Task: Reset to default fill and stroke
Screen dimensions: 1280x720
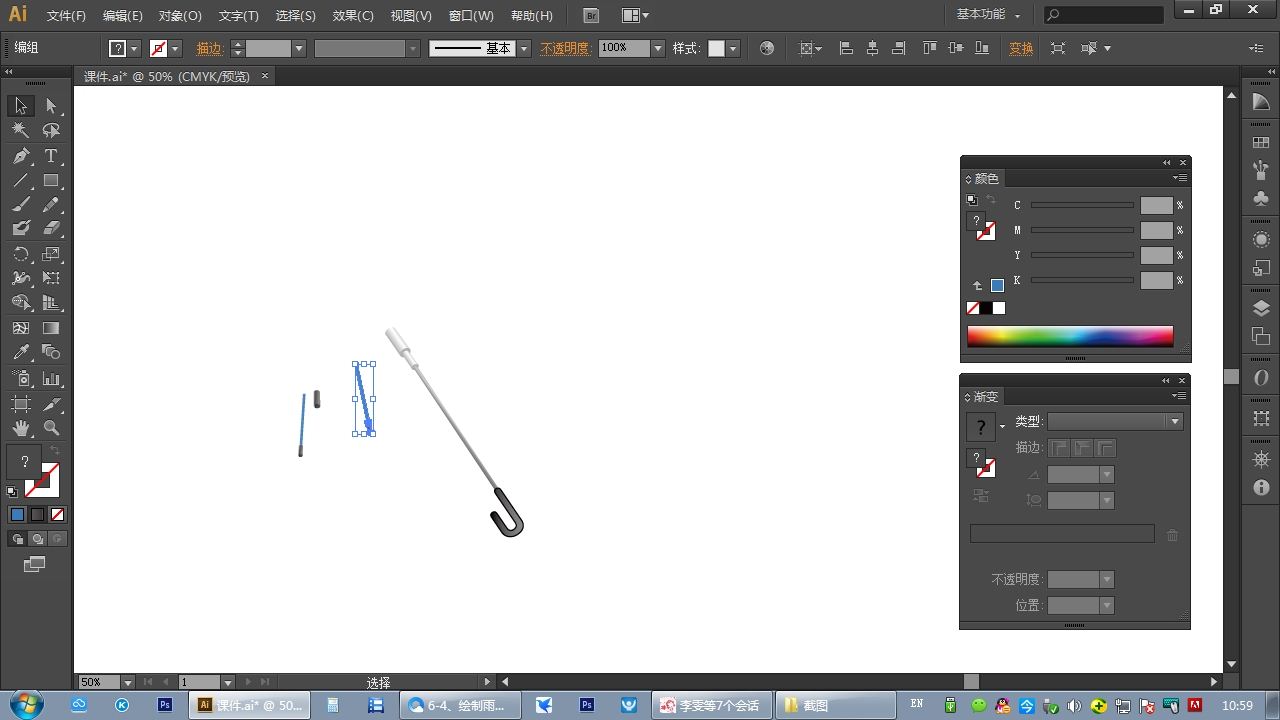Action: (12, 492)
